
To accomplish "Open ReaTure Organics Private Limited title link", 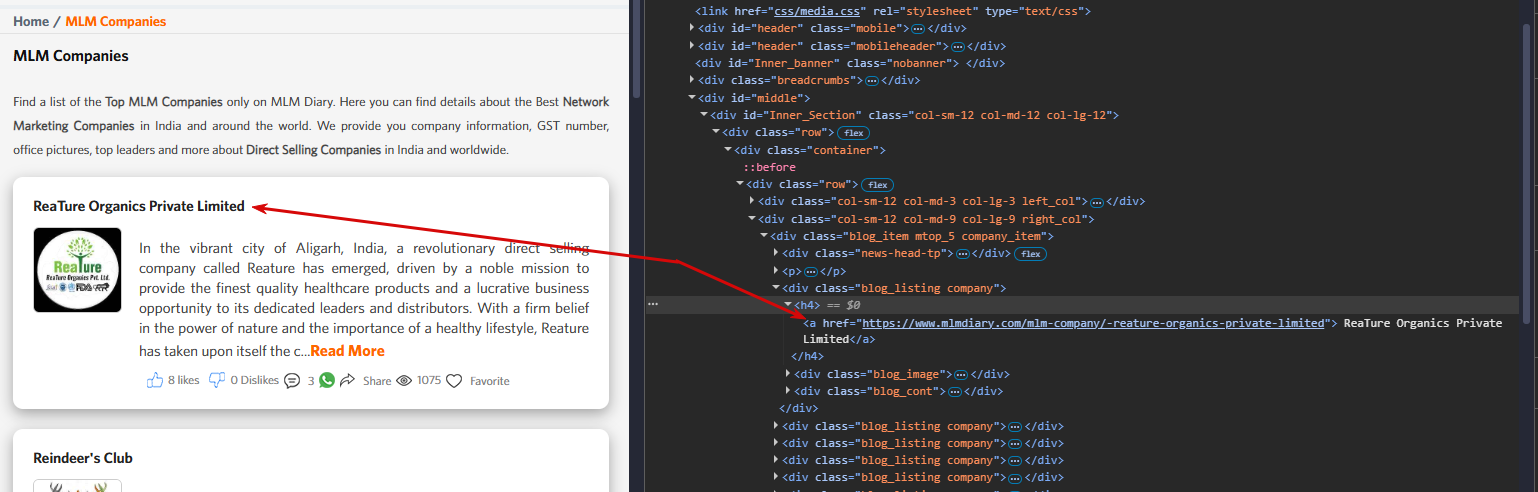I will click(x=139, y=206).
